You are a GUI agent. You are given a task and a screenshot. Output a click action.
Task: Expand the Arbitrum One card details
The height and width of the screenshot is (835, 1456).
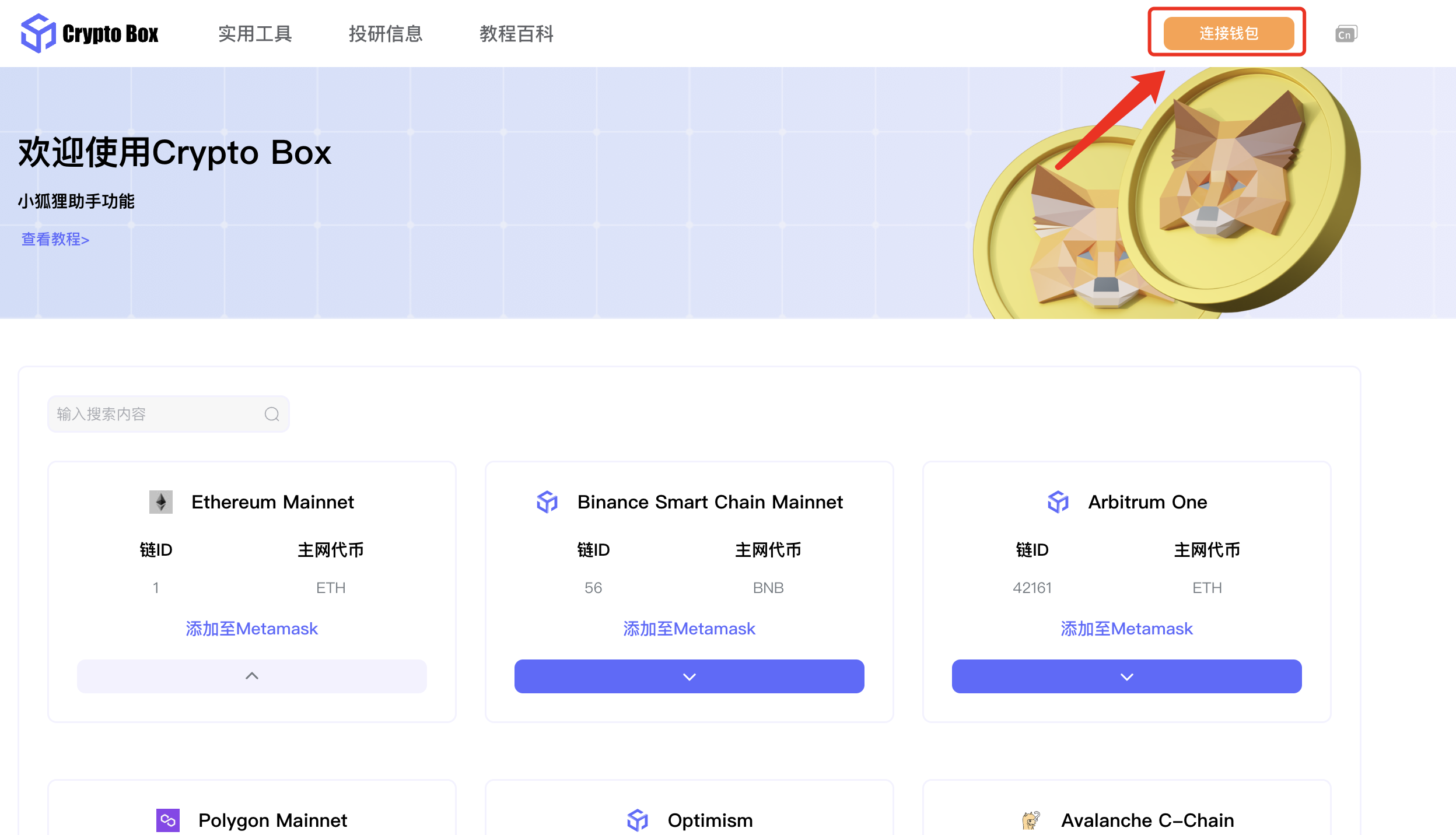point(1127,676)
